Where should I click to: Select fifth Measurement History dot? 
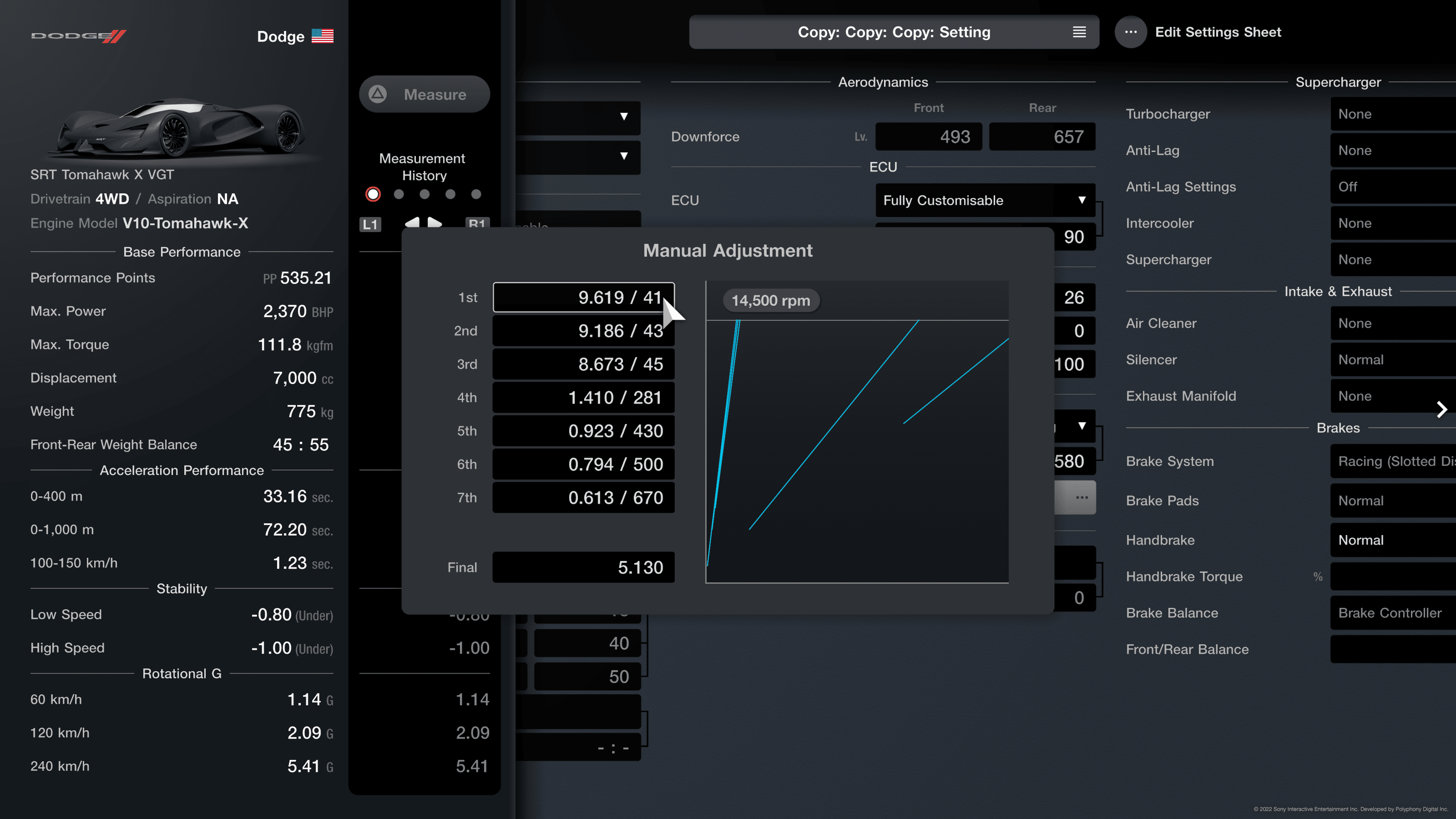pyautogui.click(x=477, y=195)
